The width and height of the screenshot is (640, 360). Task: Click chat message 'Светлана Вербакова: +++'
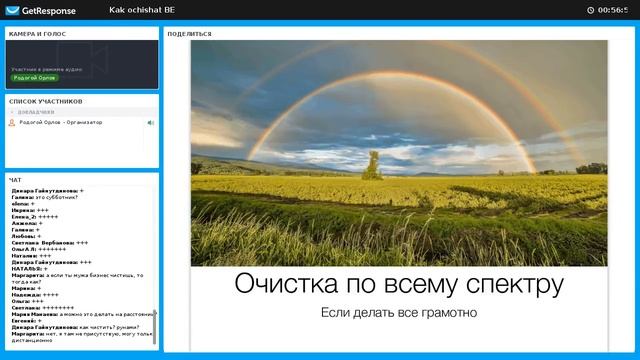(50, 243)
